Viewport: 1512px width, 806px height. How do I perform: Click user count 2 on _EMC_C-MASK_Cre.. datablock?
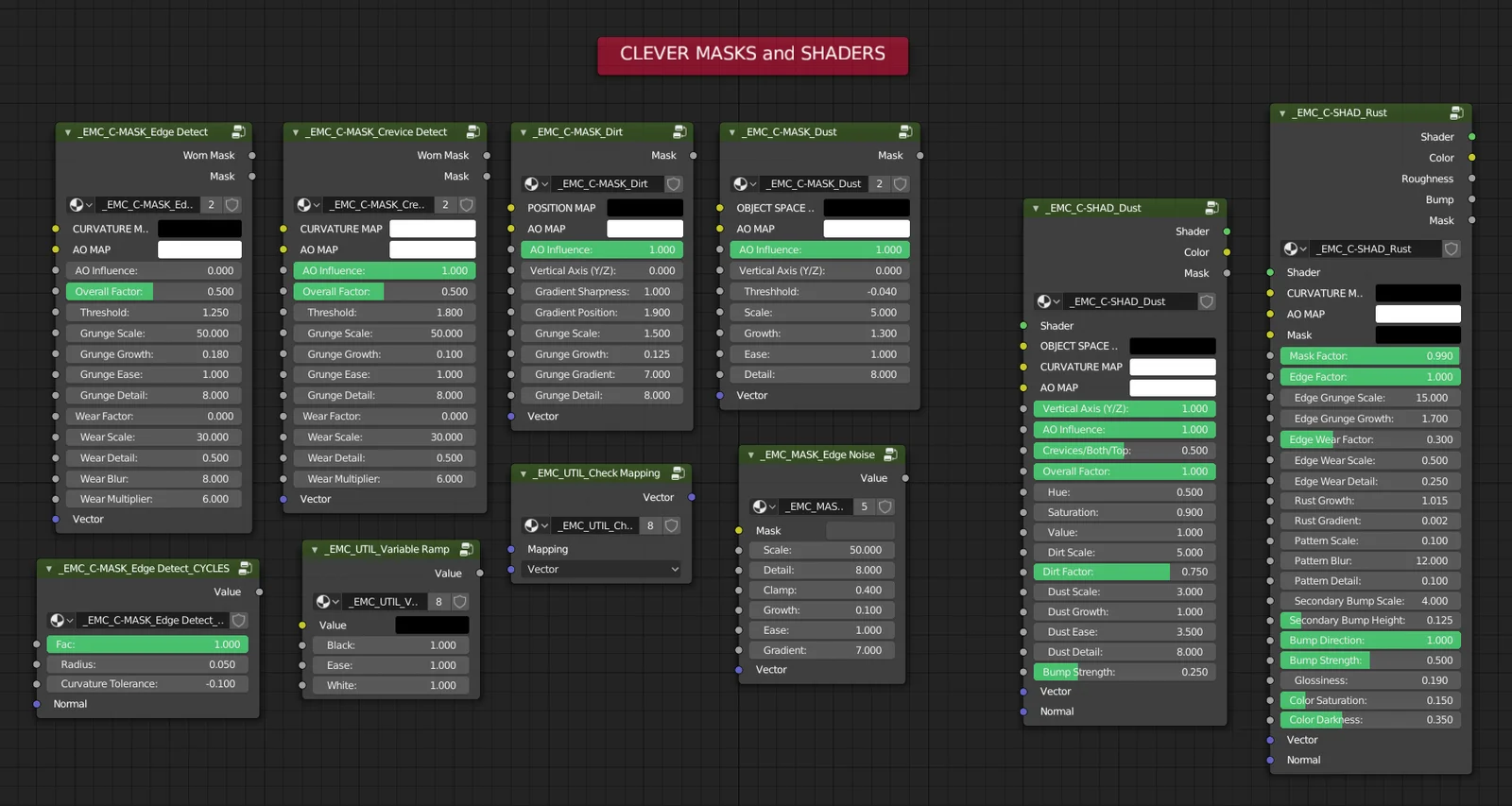(x=445, y=205)
